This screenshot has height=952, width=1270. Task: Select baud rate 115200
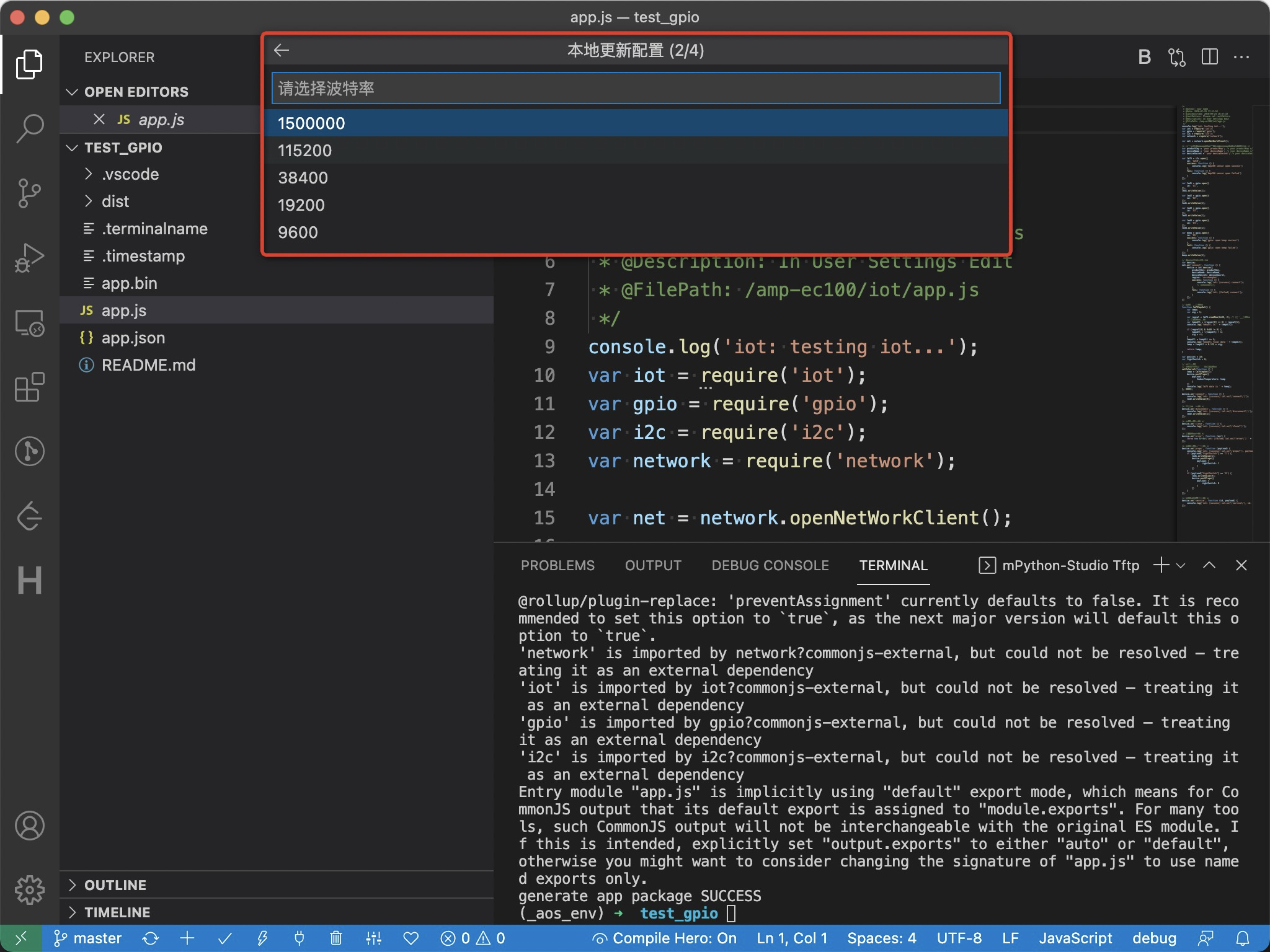636,150
